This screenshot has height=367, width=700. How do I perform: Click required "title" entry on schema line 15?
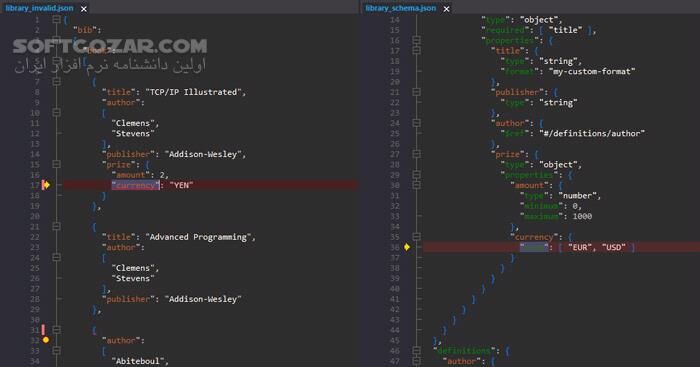pyautogui.click(x=565, y=30)
